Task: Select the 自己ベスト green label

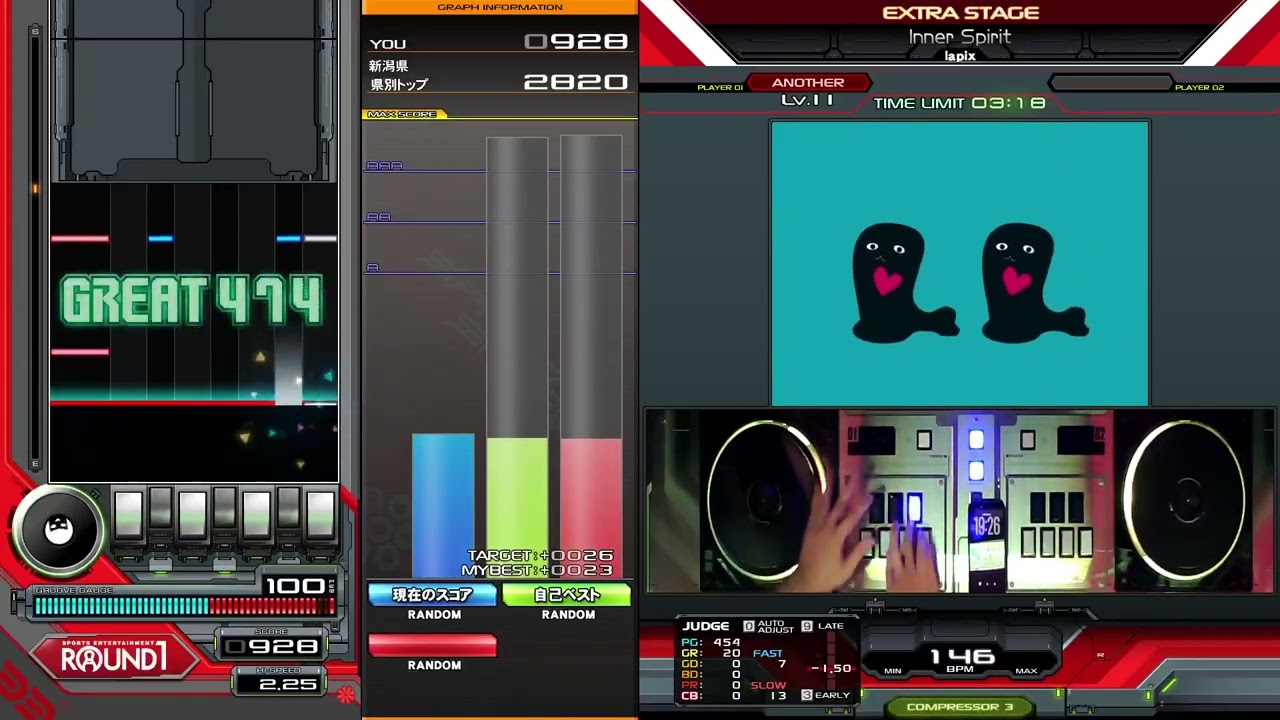Action: (x=567, y=595)
